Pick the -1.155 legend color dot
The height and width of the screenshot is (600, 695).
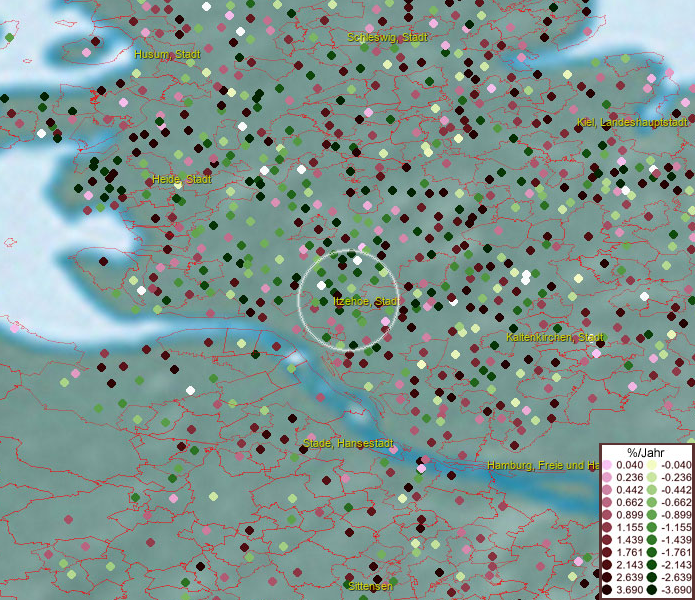652,527
